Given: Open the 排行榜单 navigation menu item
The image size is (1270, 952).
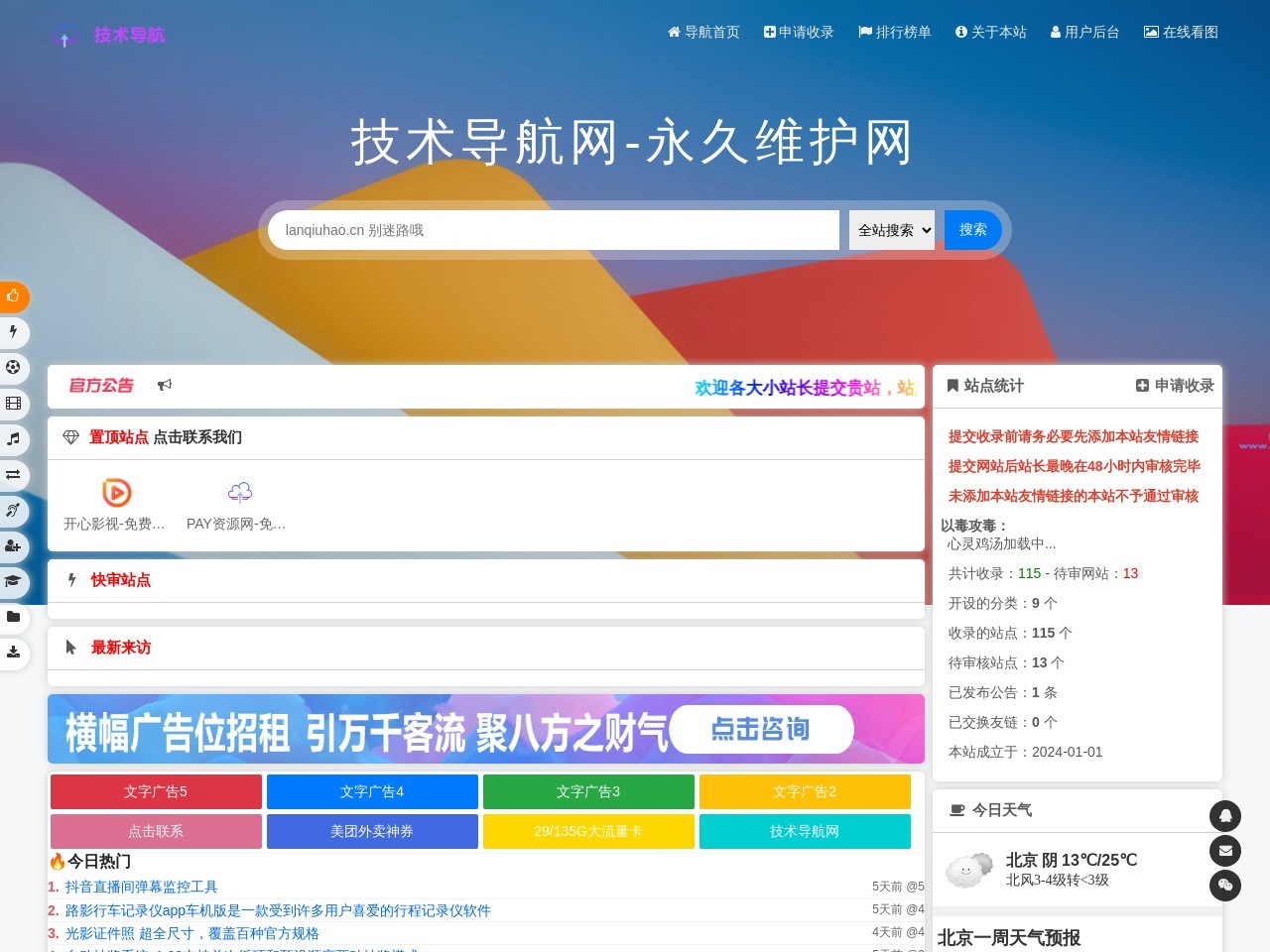Looking at the screenshot, I should pos(894,32).
